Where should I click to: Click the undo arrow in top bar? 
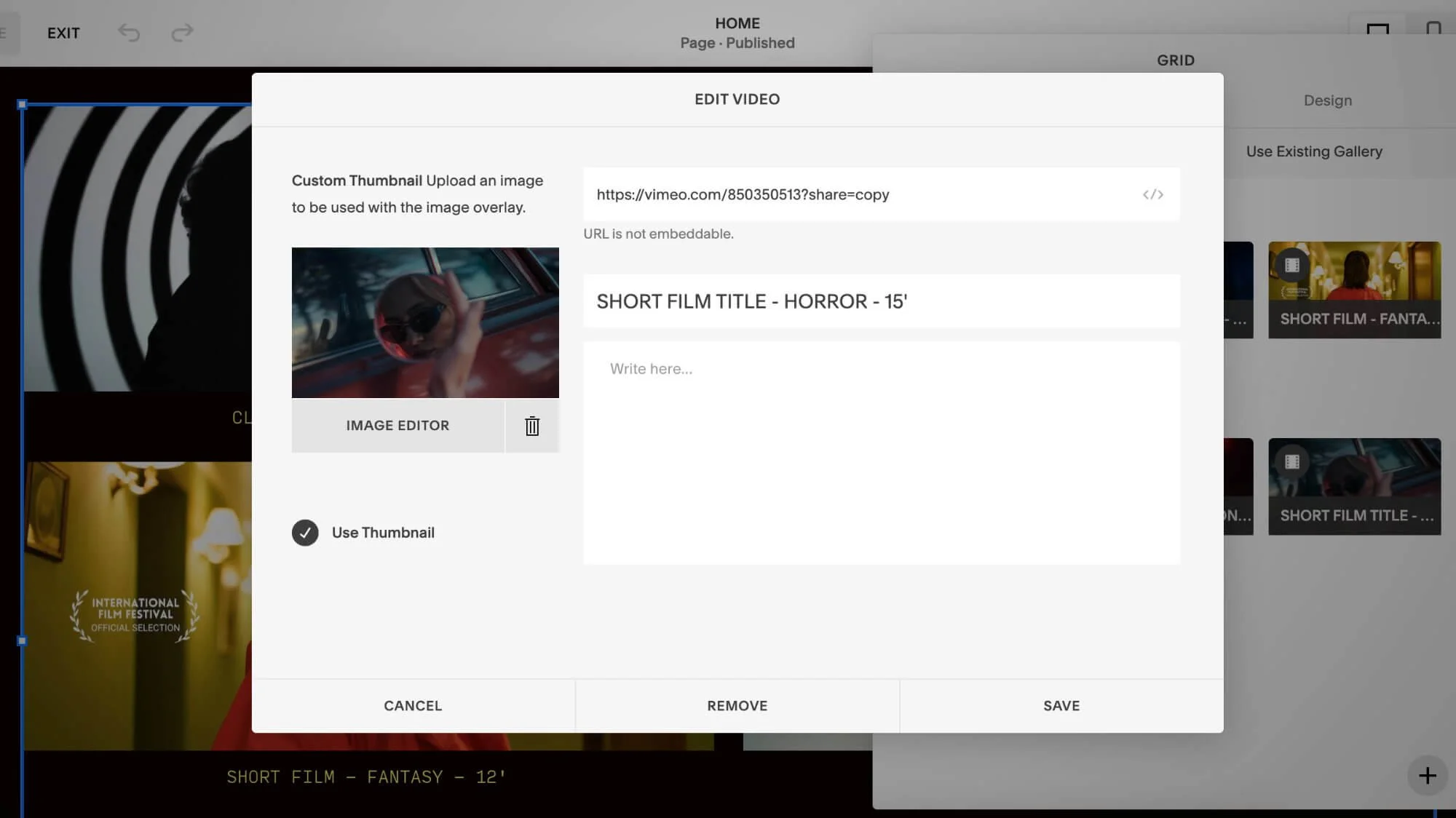(129, 33)
